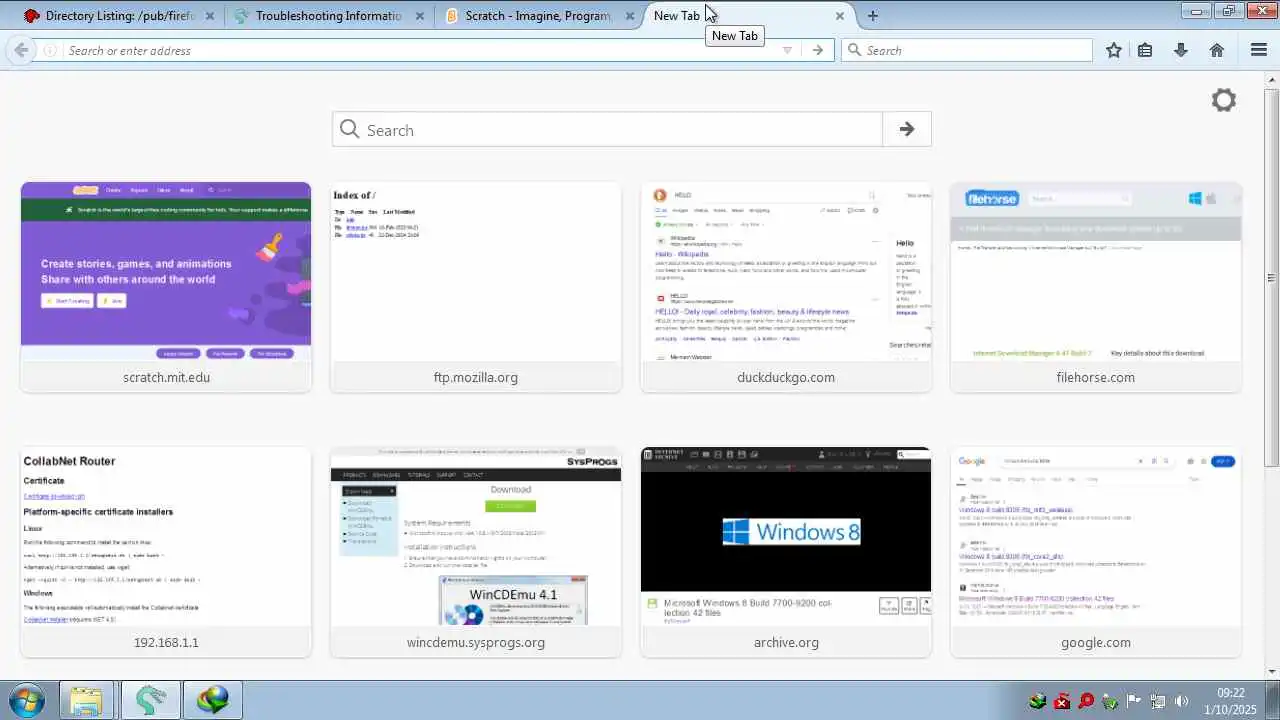Open new tab page settings gear

tap(1224, 100)
